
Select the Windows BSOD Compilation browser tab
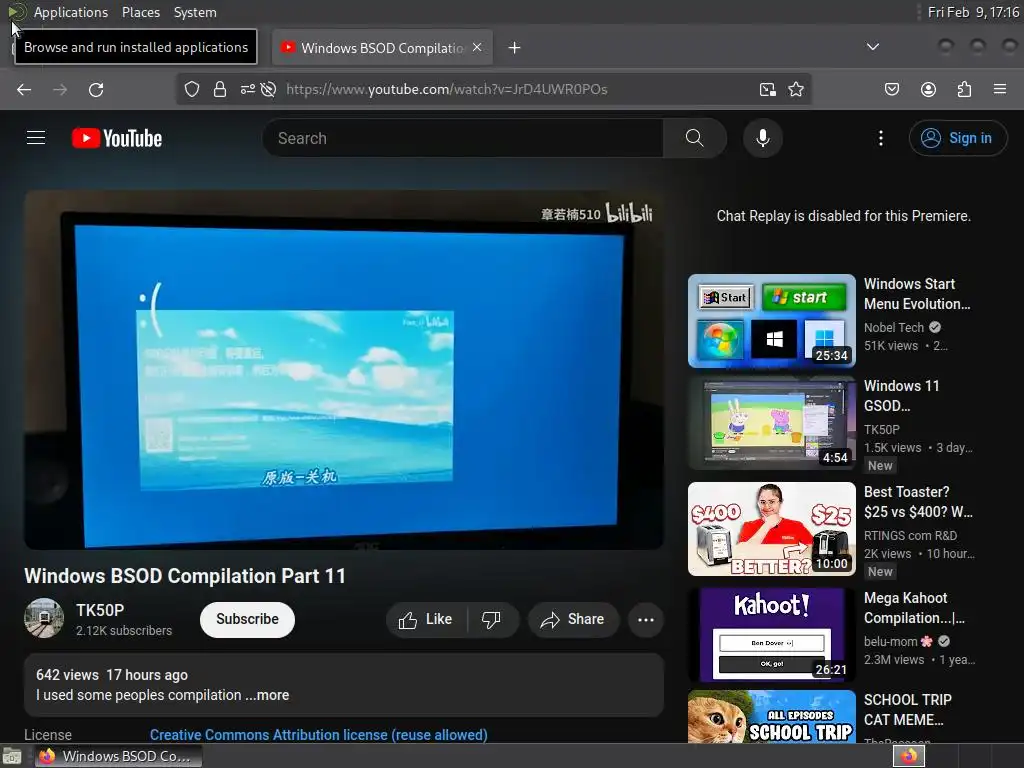pyautogui.click(x=382, y=48)
